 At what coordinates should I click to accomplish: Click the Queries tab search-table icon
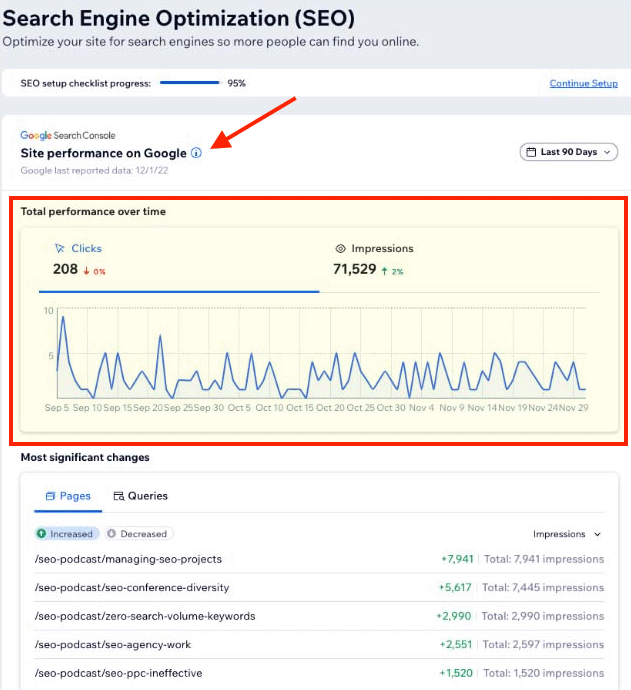pyautogui.click(x=119, y=496)
